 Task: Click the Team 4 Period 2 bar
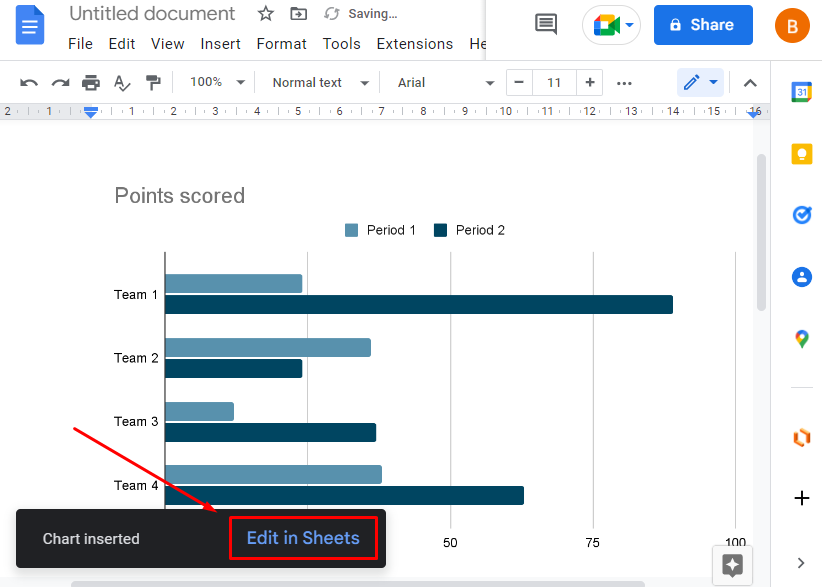(344, 495)
